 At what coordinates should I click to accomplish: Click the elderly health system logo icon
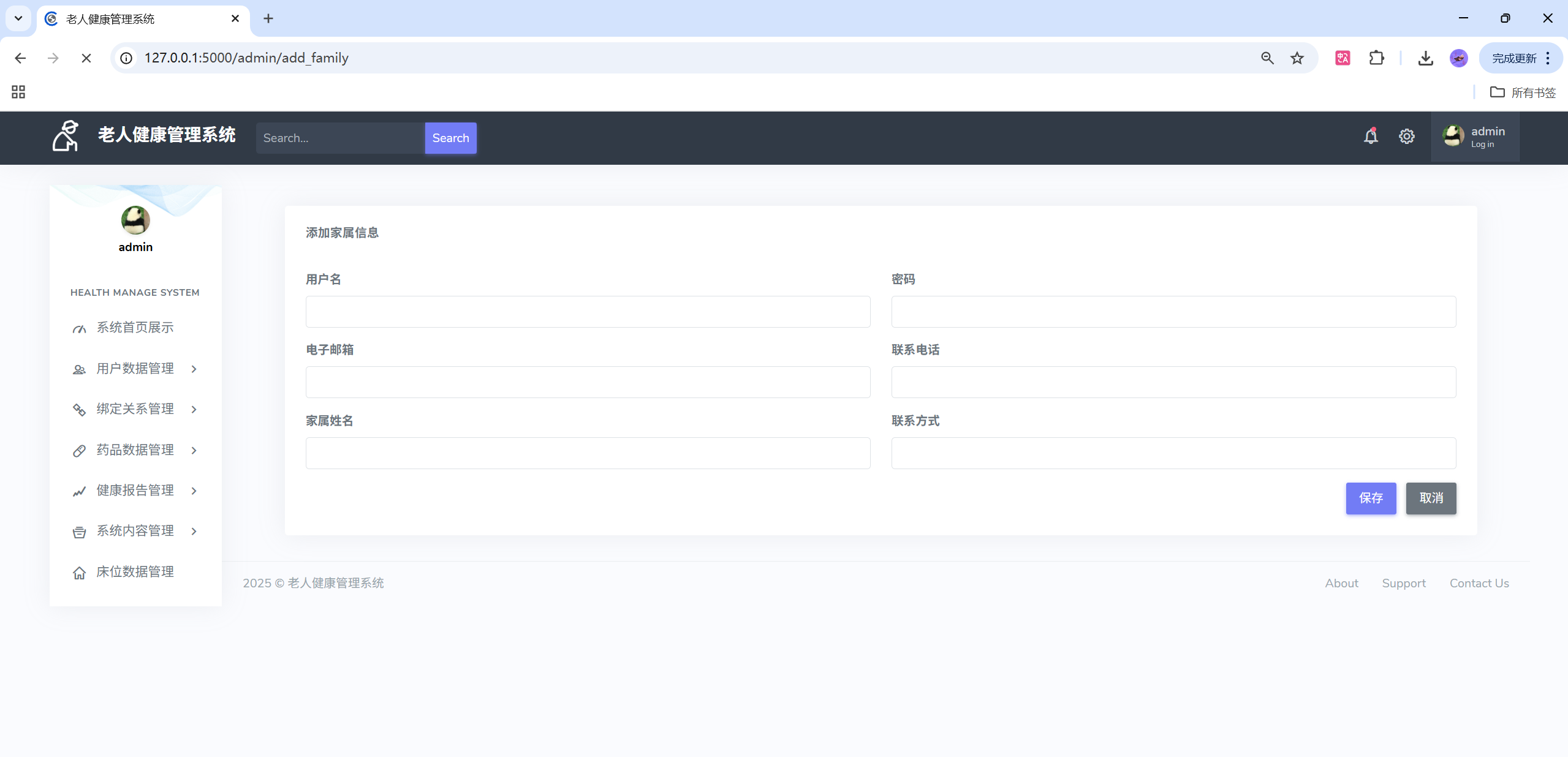coord(66,135)
